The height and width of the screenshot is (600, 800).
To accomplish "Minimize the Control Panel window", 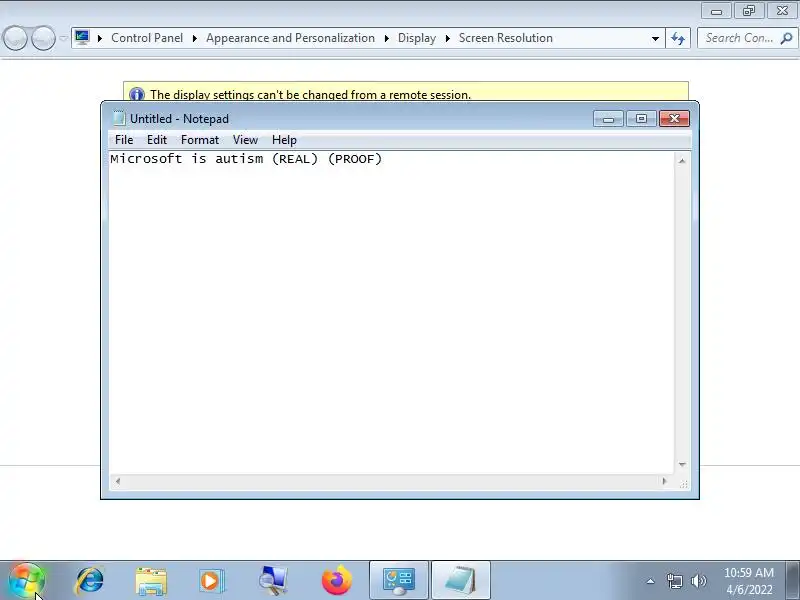I will [716, 11].
